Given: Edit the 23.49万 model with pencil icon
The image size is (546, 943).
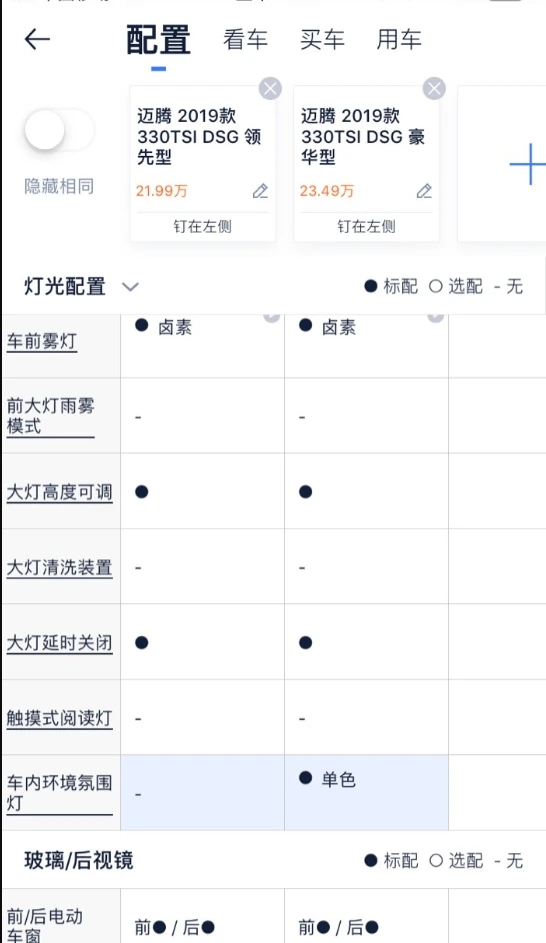Looking at the screenshot, I should click(424, 191).
